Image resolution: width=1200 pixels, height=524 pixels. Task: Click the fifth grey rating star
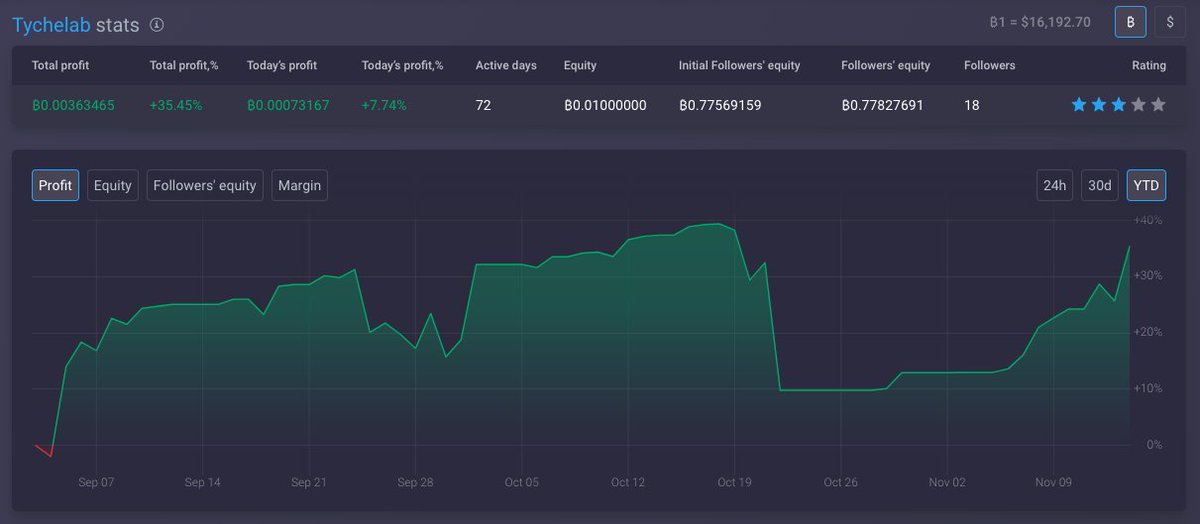tap(1159, 104)
